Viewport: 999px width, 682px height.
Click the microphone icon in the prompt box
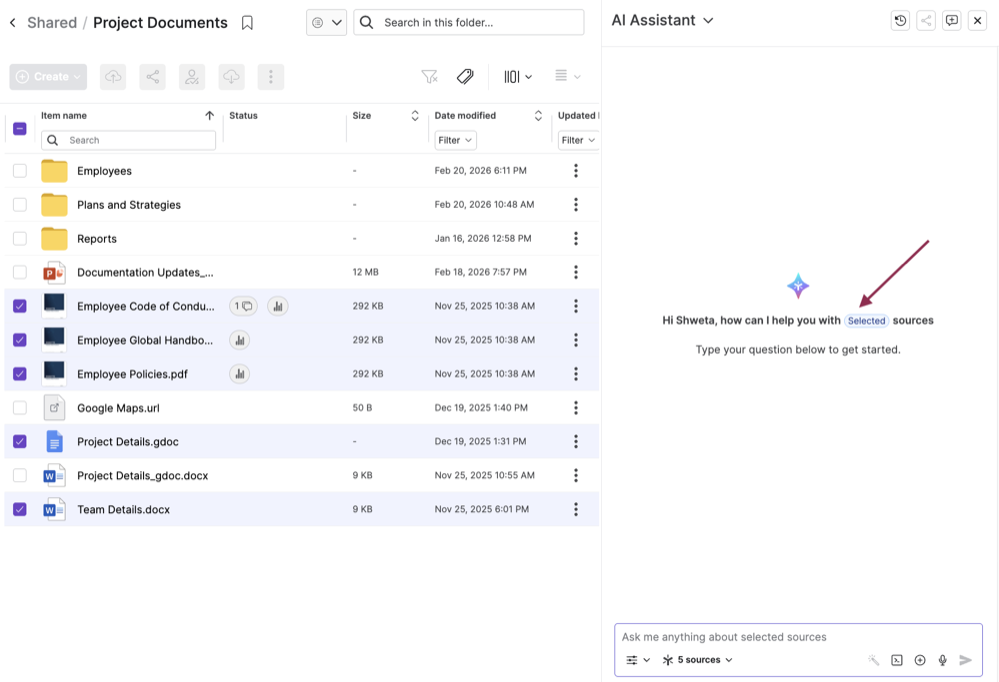942,660
